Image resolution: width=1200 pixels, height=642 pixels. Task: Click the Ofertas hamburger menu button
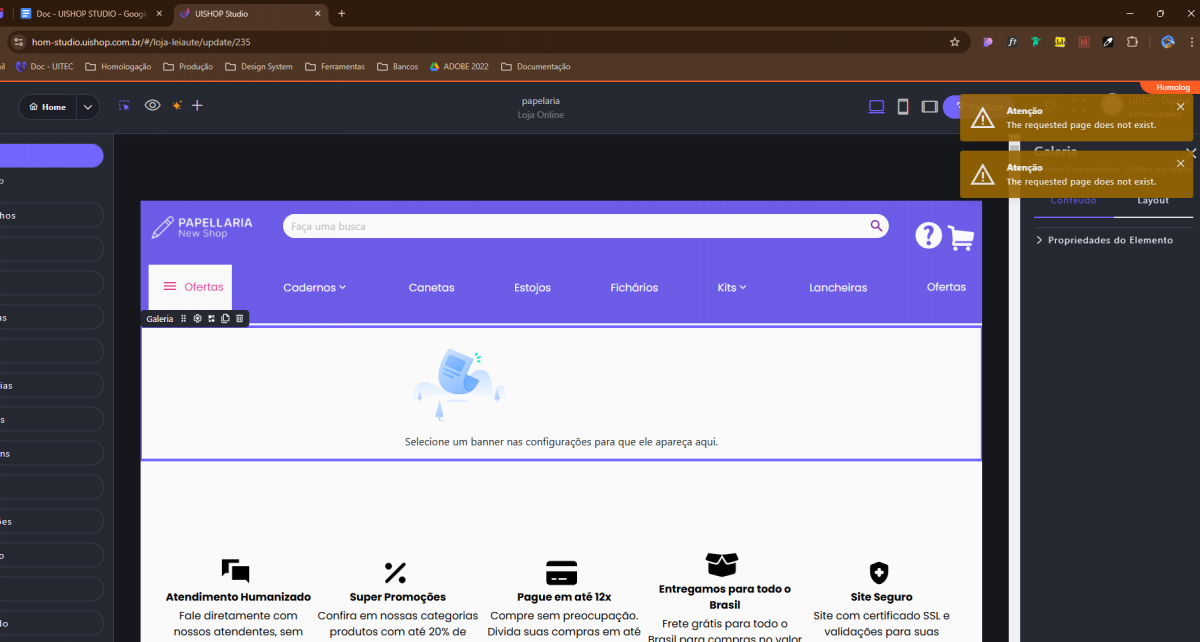pyautogui.click(x=190, y=287)
